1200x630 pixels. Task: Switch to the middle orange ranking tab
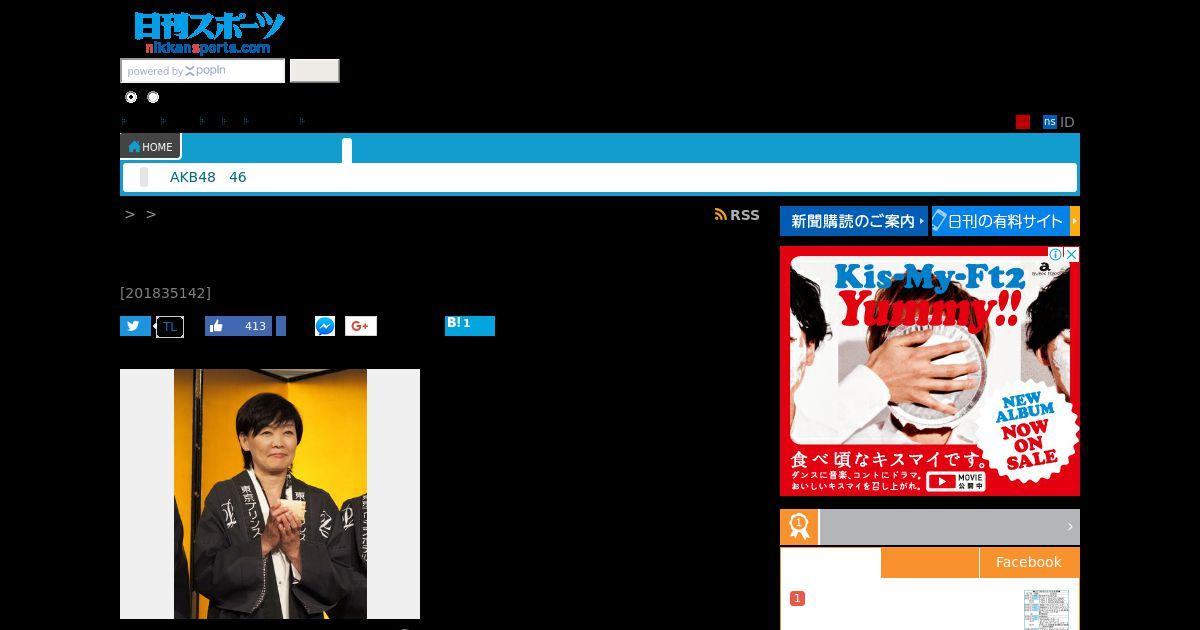tap(930, 562)
